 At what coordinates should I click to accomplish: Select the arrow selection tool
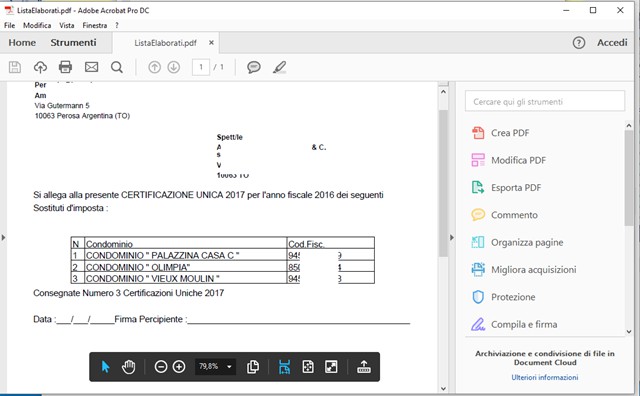click(105, 367)
